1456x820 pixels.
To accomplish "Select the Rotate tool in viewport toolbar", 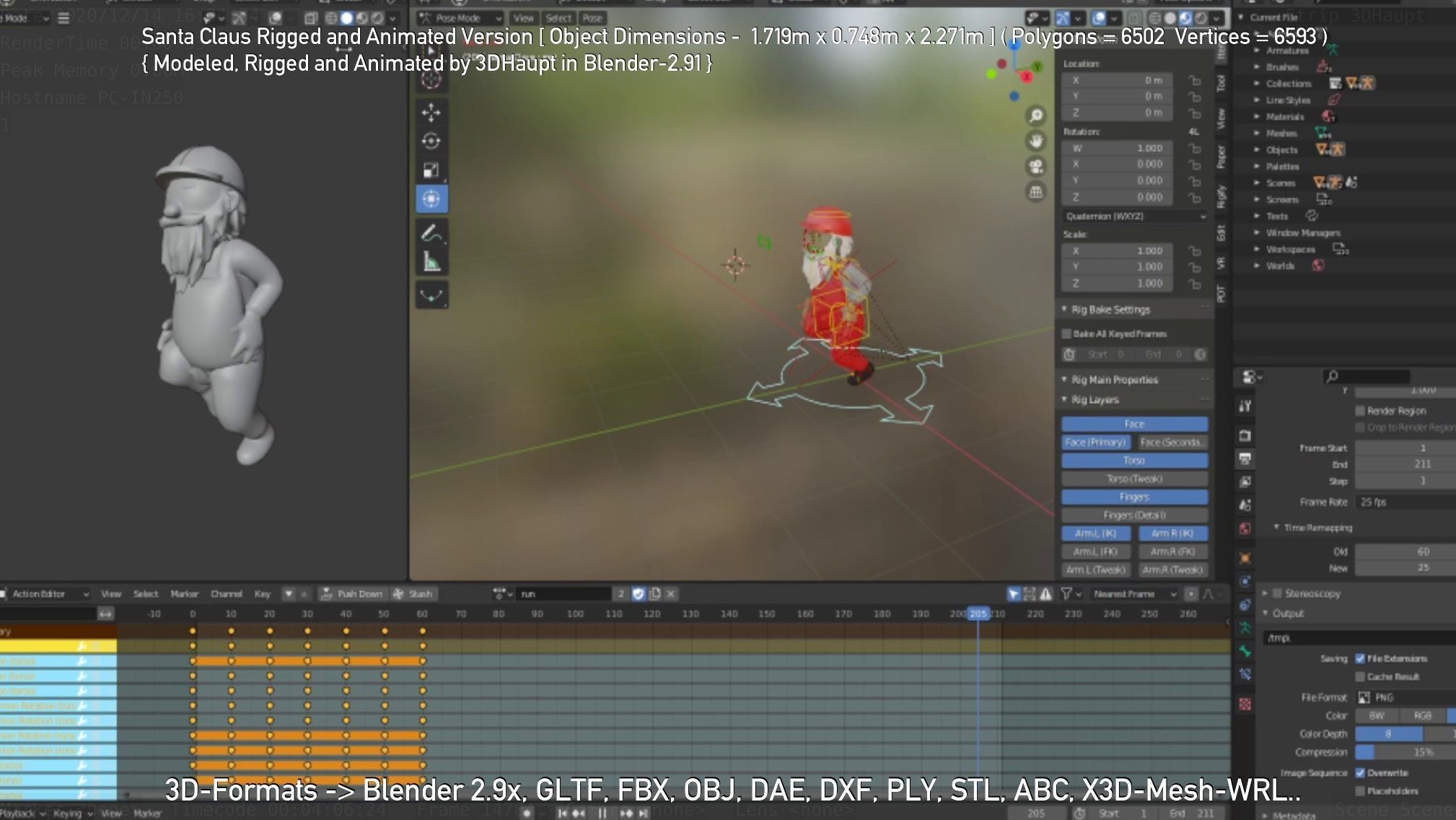I will (431, 141).
